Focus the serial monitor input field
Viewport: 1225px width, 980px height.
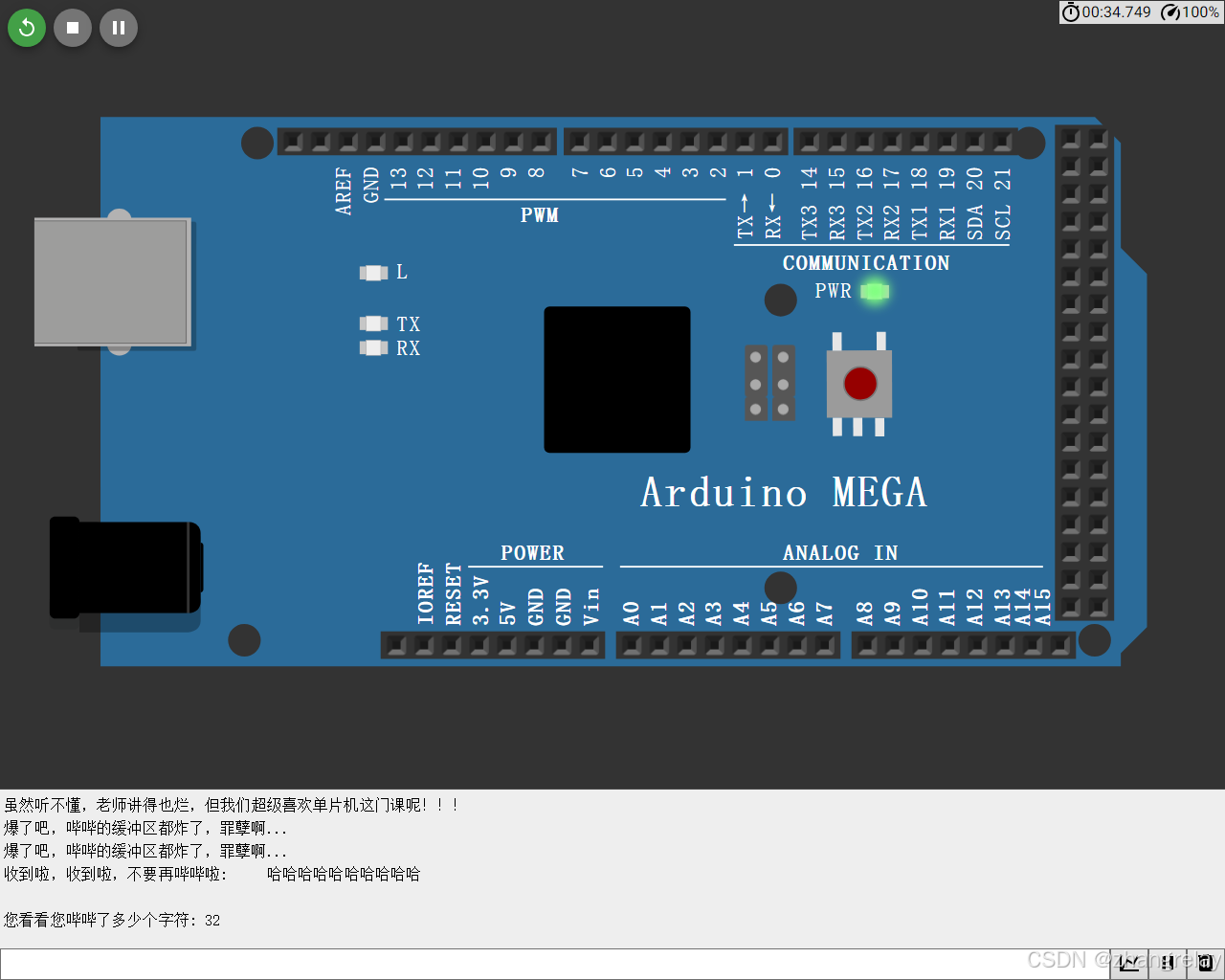(555, 964)
